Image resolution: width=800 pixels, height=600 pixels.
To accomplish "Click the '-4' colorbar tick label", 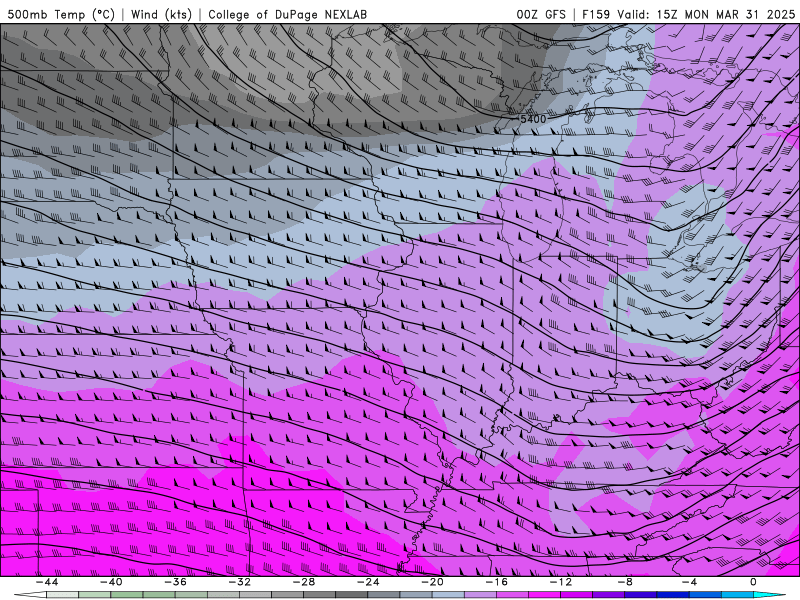I will (689, 582).
